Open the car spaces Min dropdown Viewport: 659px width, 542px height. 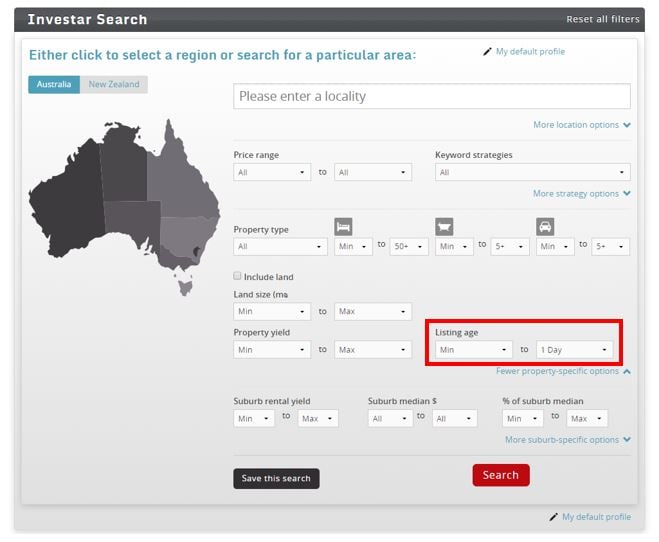(x=555, y=247)
